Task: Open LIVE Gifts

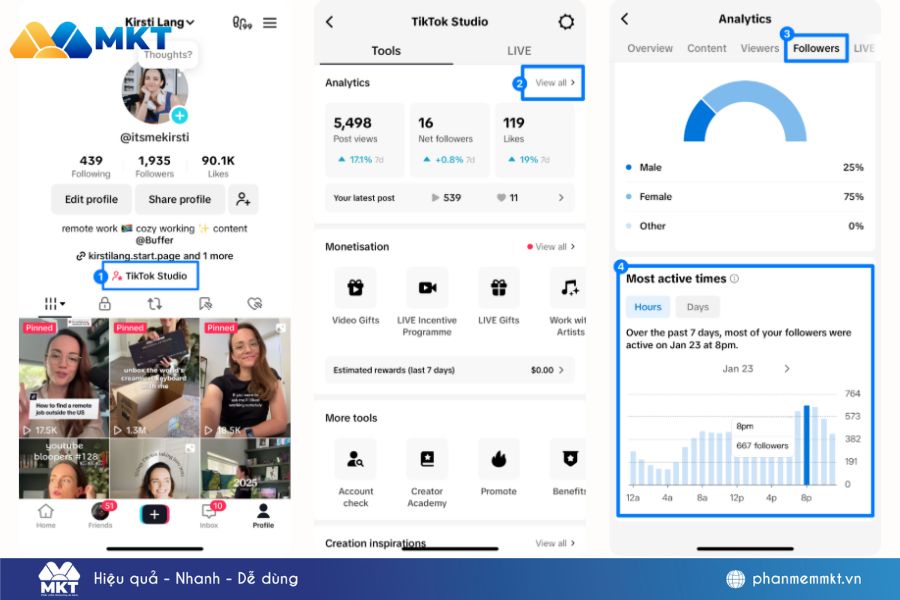Action: [499, 297]
